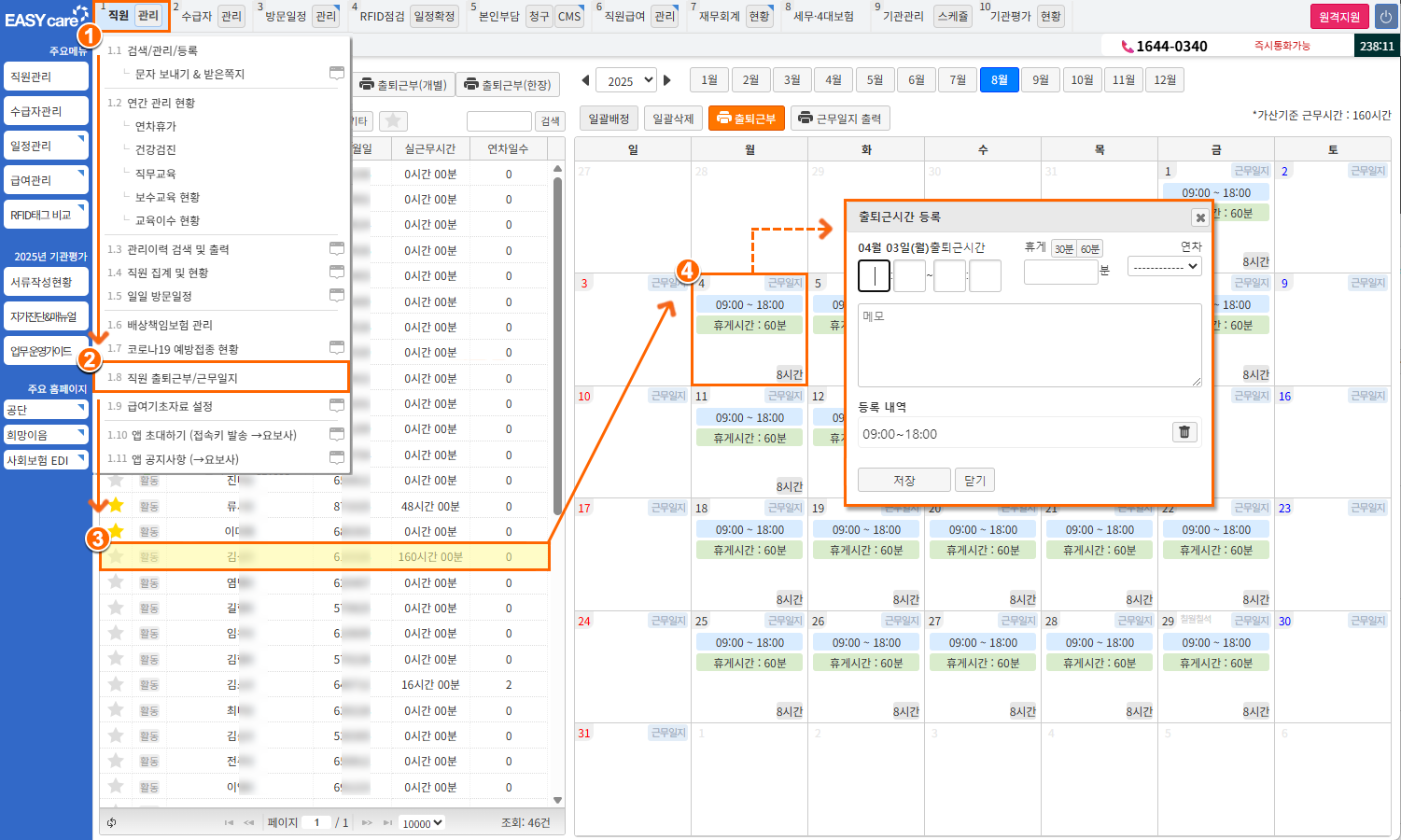Click the 저장 button in the dialog
The width and height of the screenshot is (1401, 840).
click(904, 480)
